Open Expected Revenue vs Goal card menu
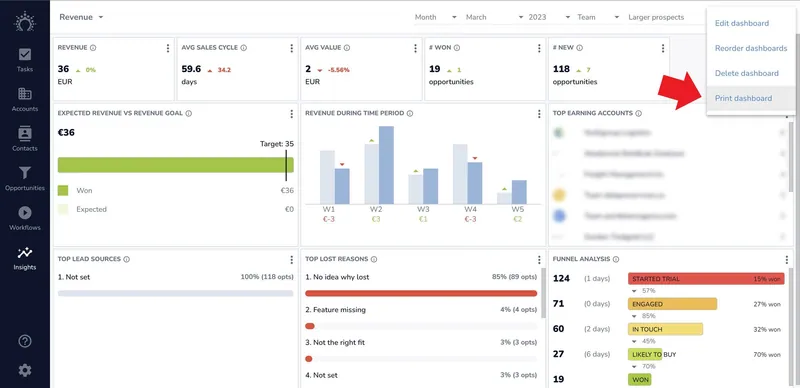The image size is (800, 388). point(291,113)
